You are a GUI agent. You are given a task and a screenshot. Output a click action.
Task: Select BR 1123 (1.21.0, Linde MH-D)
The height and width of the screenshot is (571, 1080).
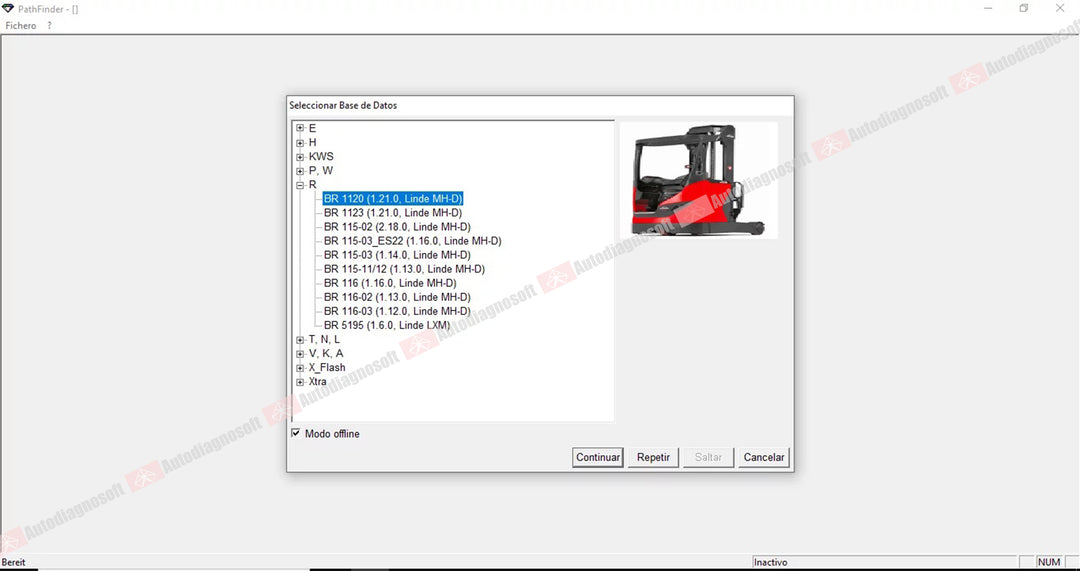click(393, 213)
